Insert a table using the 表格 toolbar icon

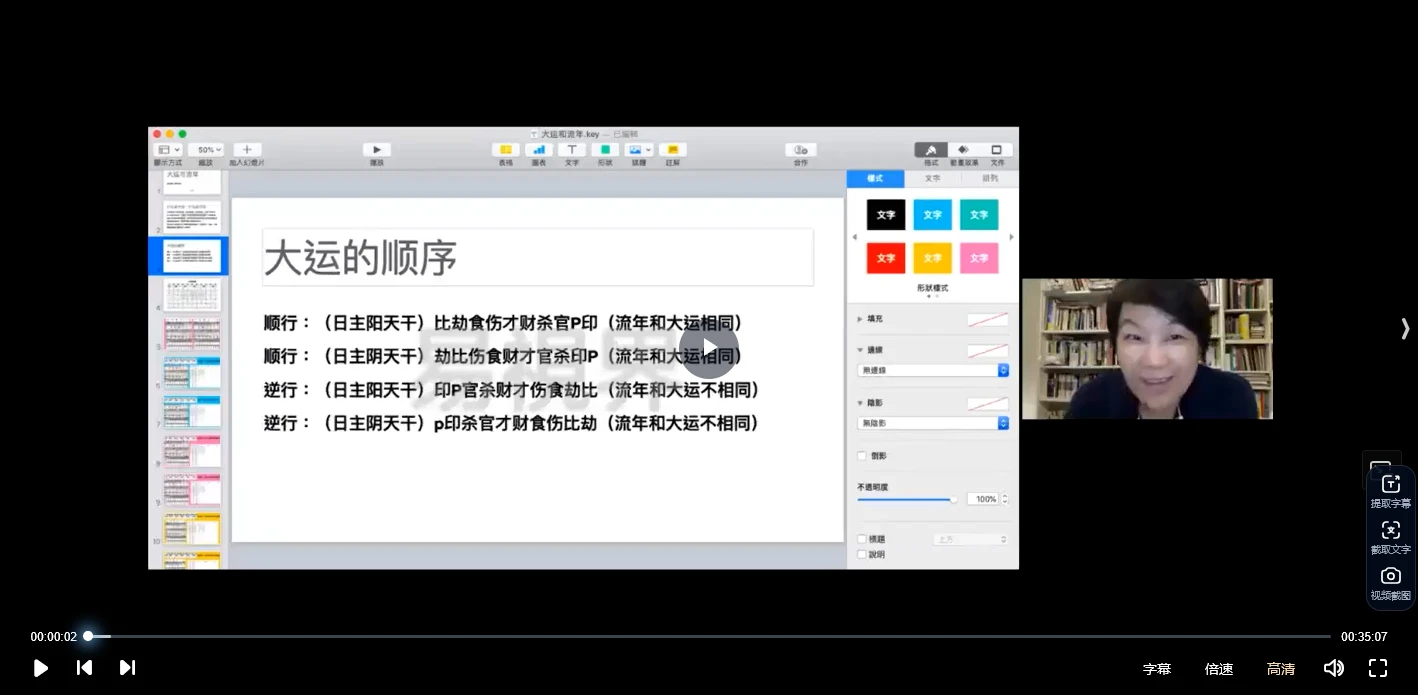pos(505,152)
